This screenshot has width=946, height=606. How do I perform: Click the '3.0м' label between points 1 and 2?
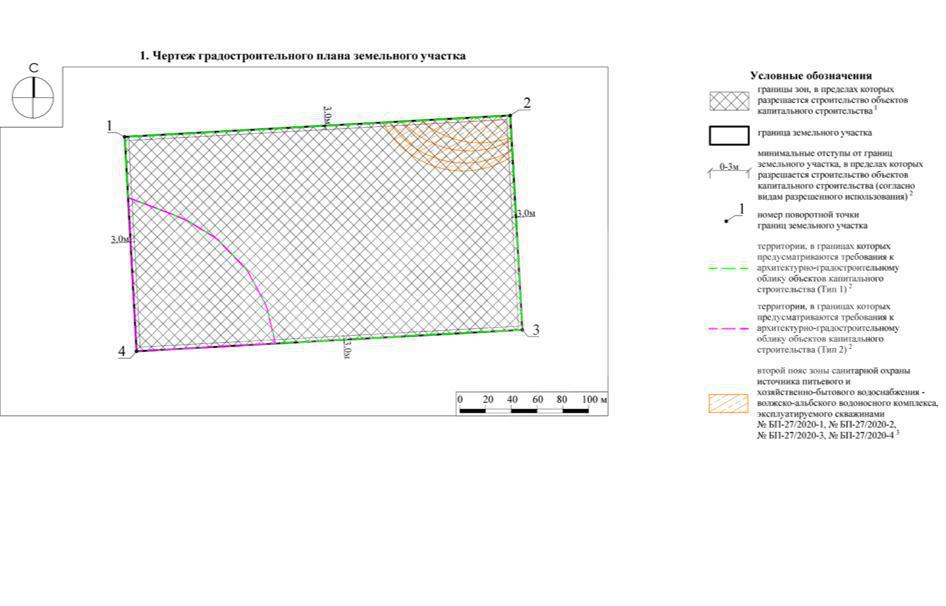point(327,116)
